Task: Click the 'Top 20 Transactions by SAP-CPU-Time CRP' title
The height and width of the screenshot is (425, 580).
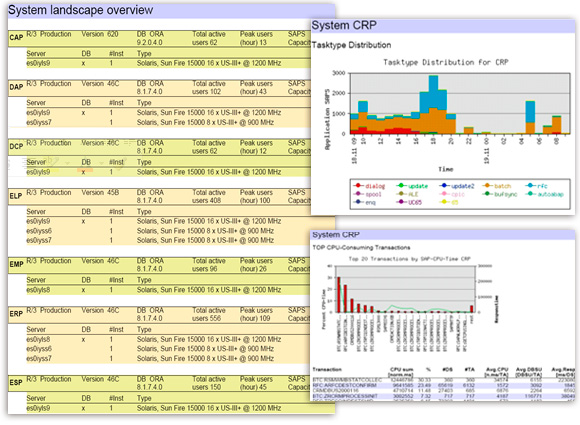Action: 409,259
